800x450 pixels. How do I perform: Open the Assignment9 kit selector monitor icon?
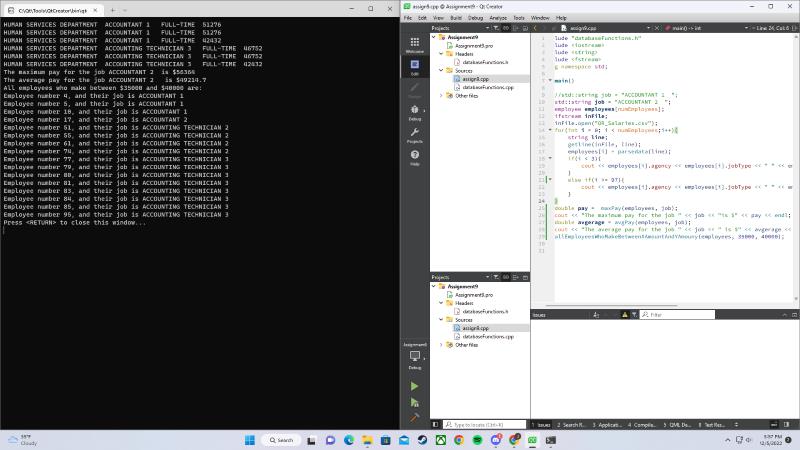point(415,356)
